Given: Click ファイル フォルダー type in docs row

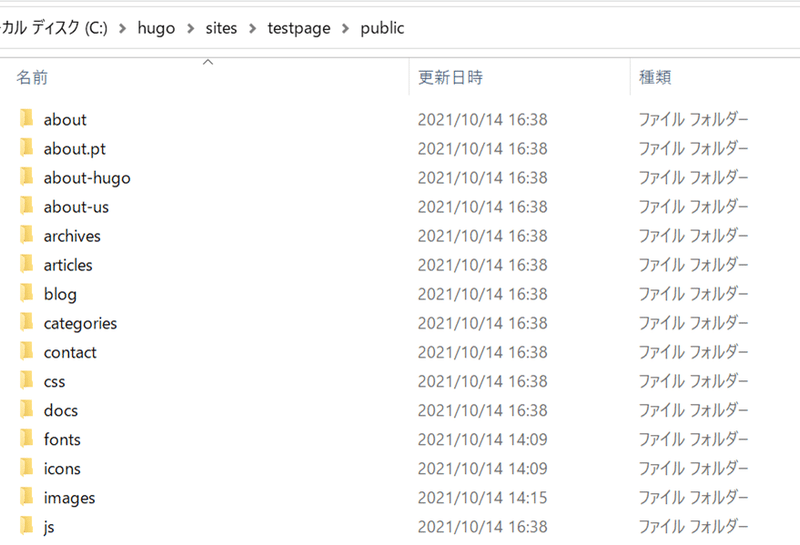Looking at the screenshot, I should [x=693, y=410].
